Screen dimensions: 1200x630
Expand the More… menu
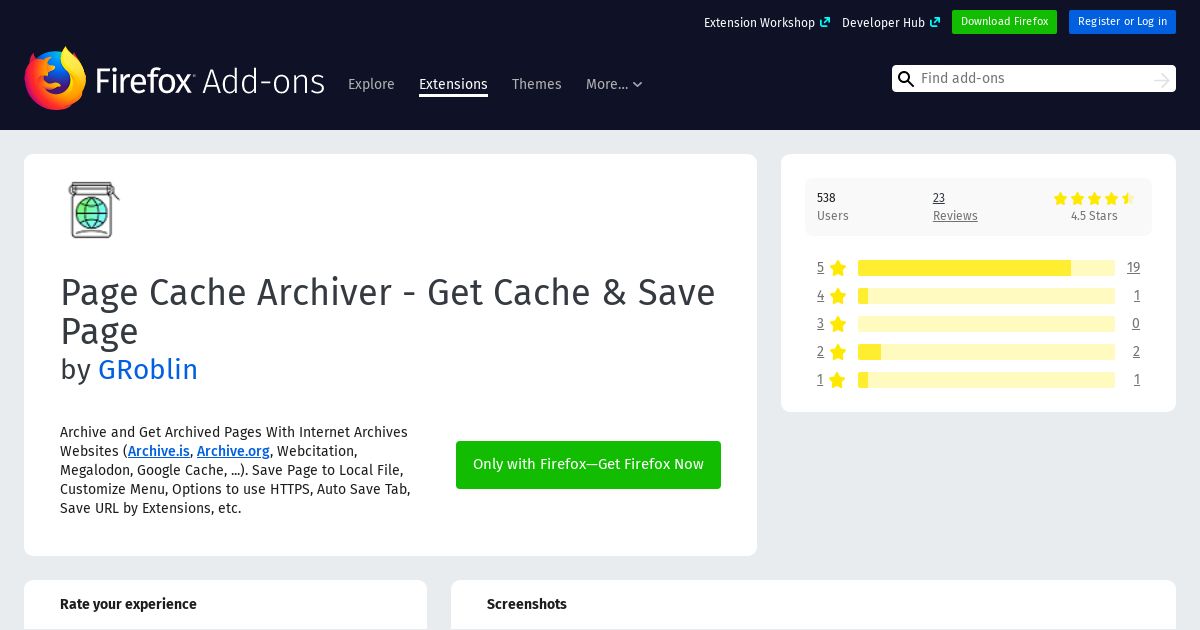coord(614,84)
